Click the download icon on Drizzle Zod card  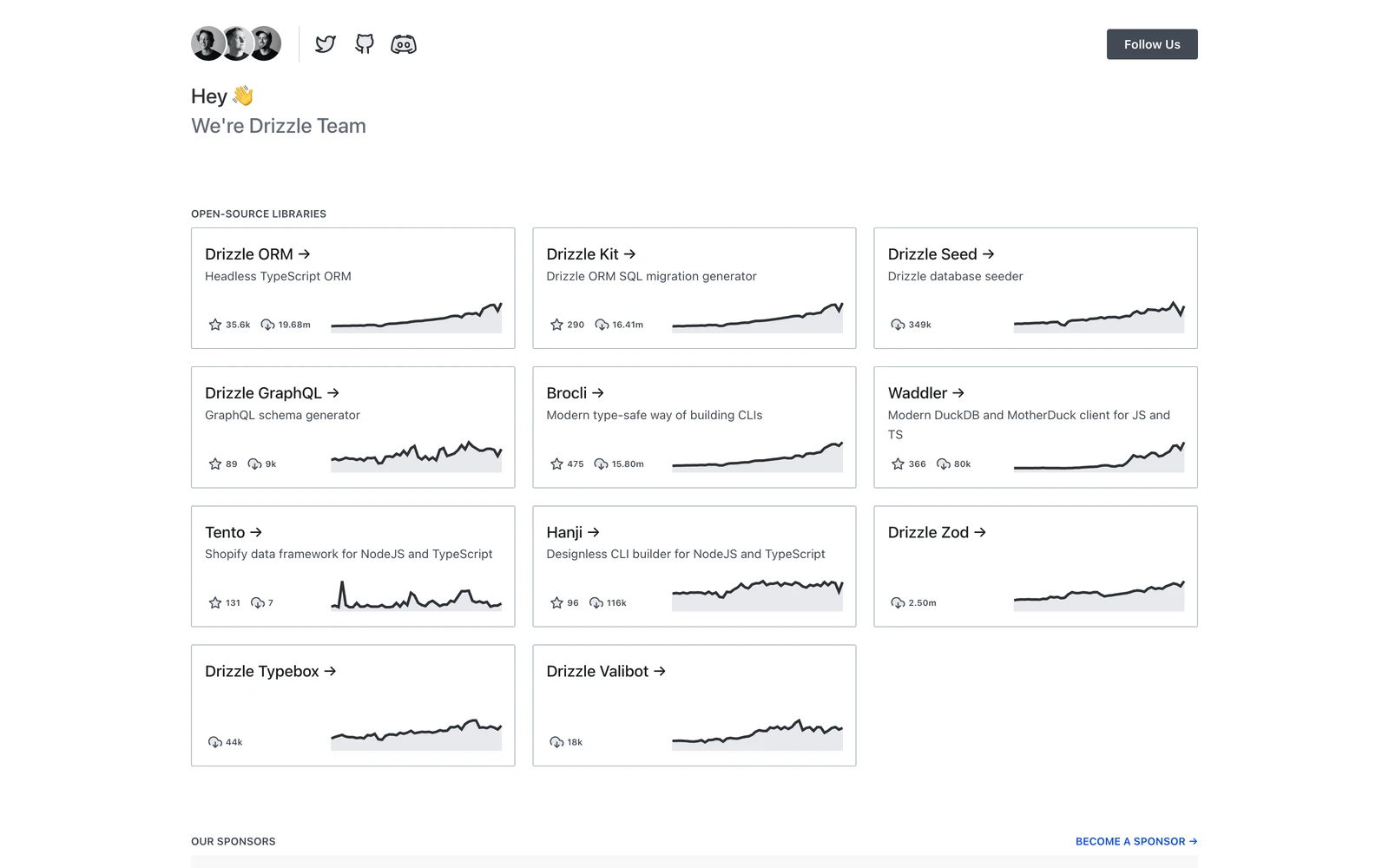tap(898, 602)
